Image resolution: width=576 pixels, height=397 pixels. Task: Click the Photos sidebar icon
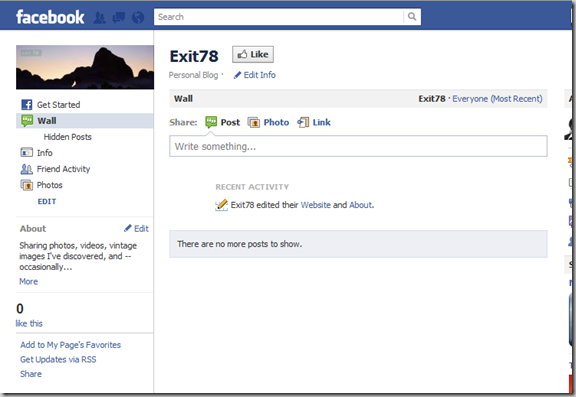26,185
